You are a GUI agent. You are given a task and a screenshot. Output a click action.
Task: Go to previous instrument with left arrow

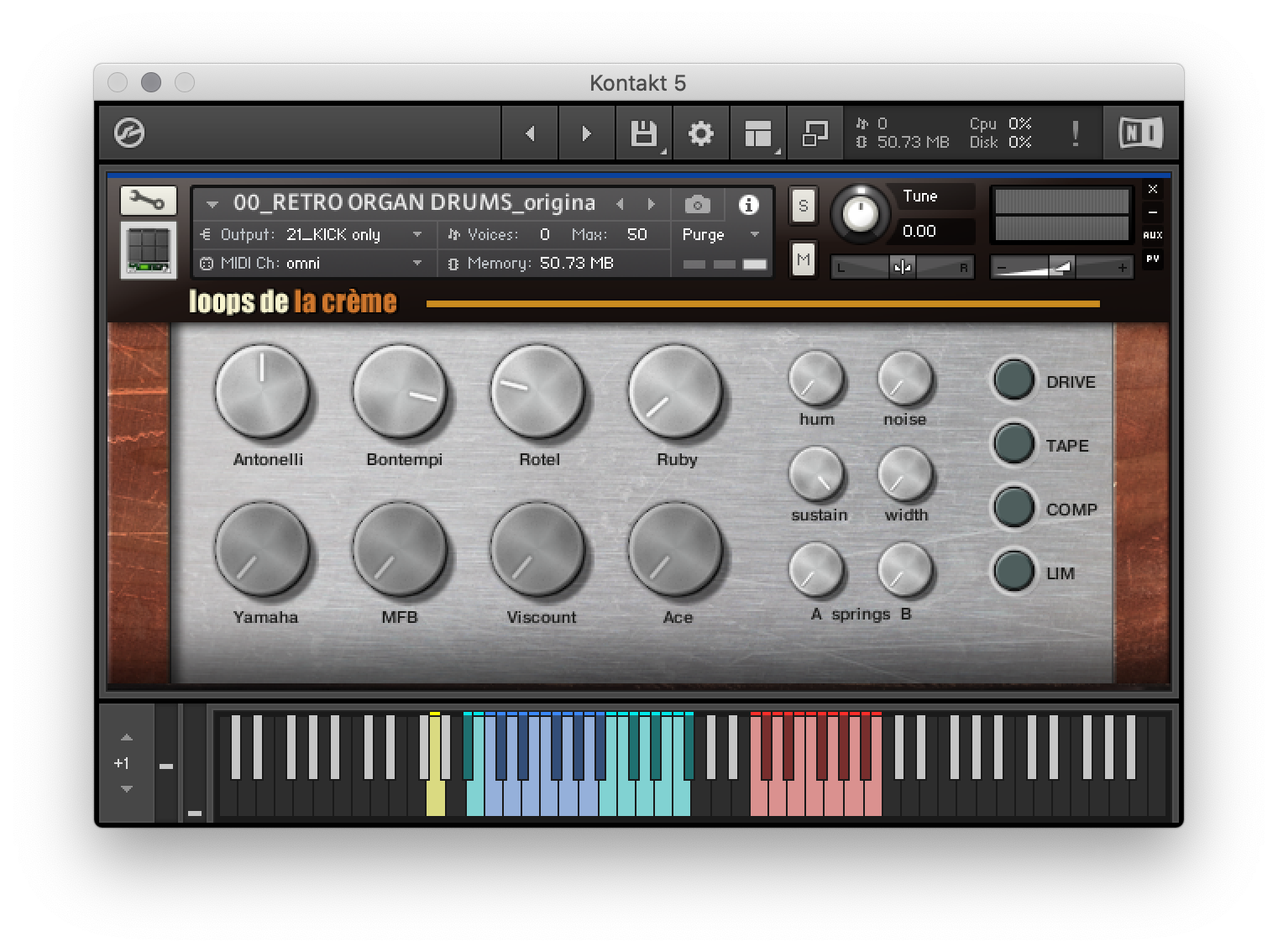click(x=530, y=133)
